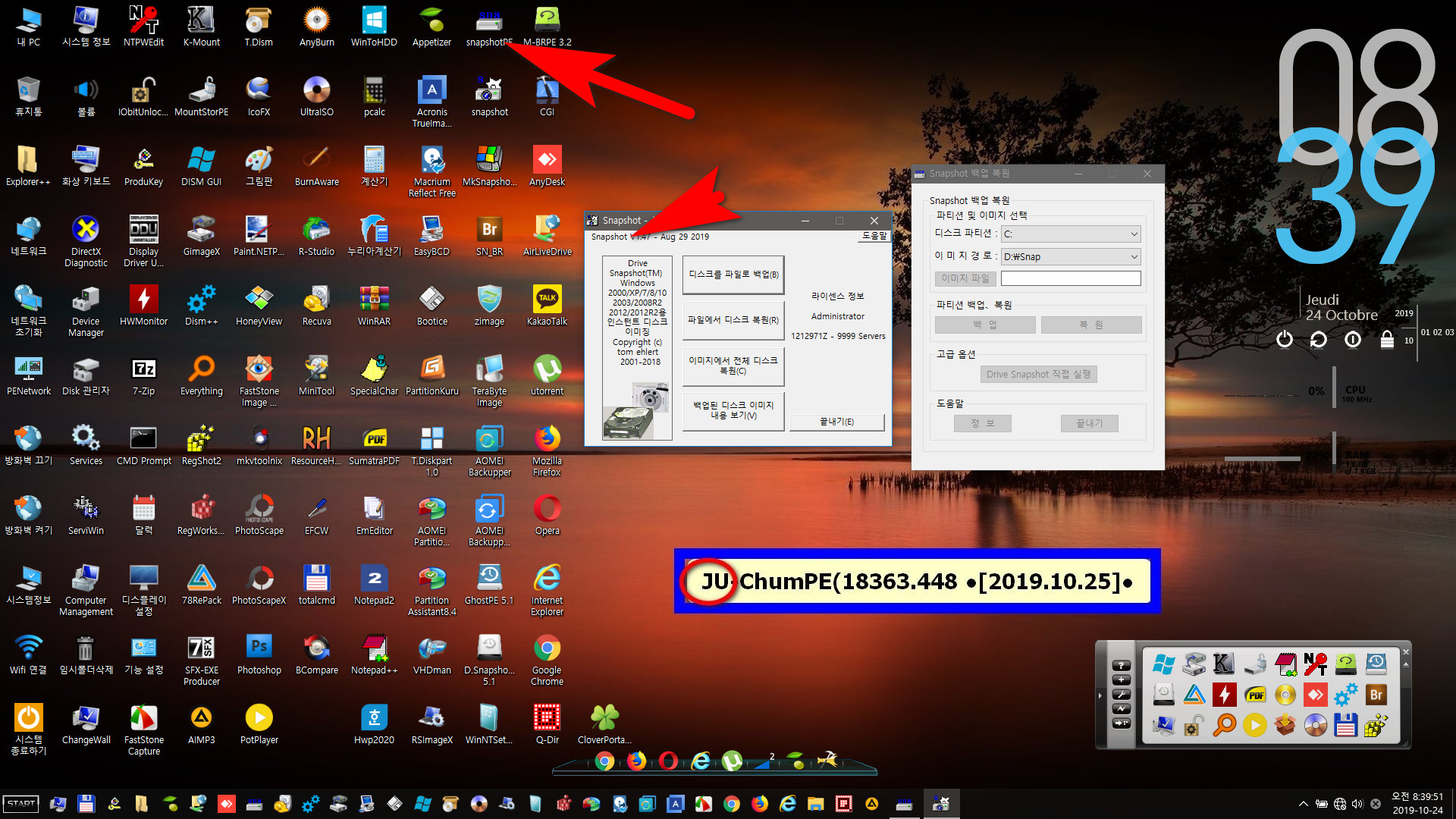
Task: Open Opera desktop icon
Action: coord(547,514)
